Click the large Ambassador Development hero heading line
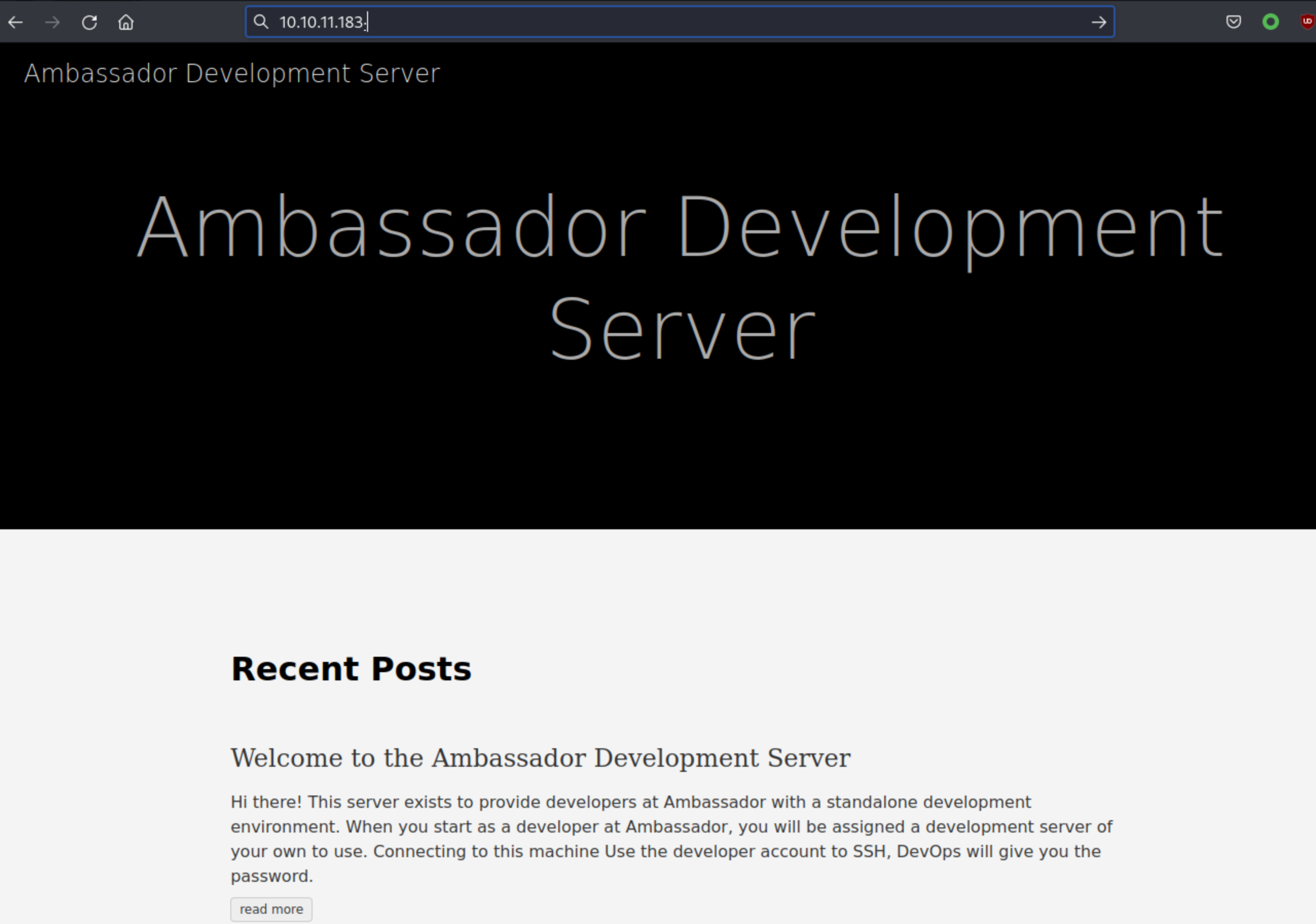The height and width of the screenshot is (924, 1316). click(x=680, y=226)
